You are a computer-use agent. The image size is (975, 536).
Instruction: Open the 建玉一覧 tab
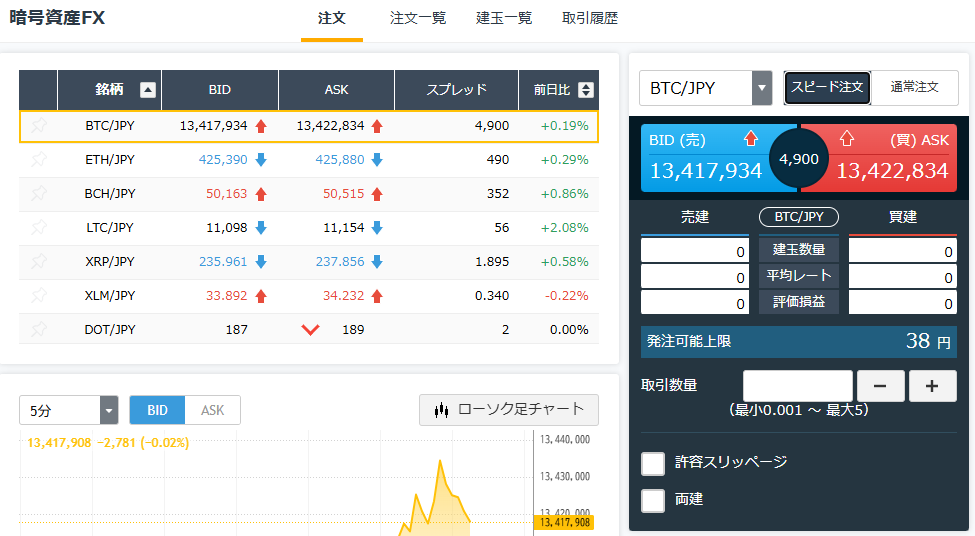(504, 19)
